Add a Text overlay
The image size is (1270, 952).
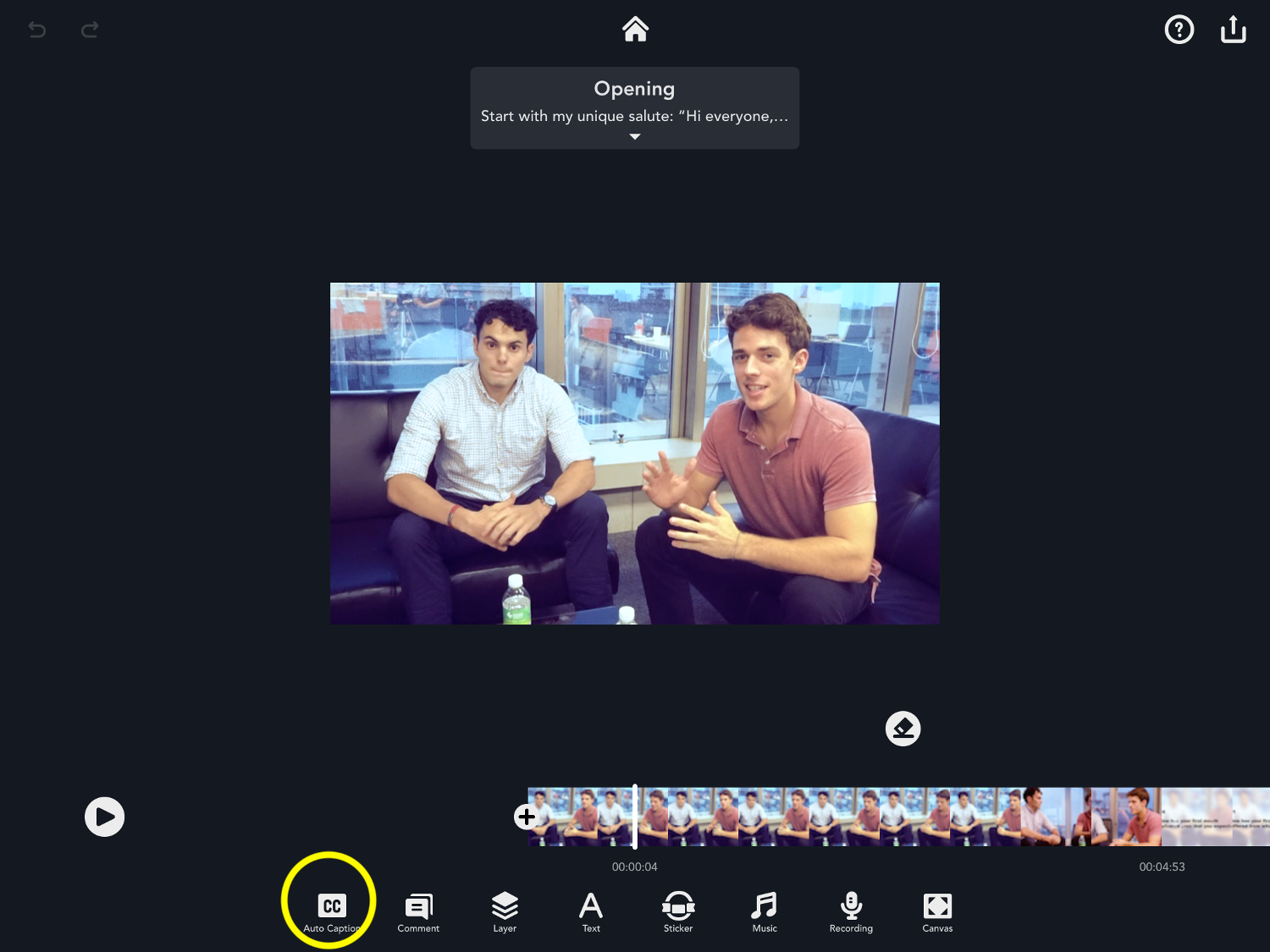591,911
